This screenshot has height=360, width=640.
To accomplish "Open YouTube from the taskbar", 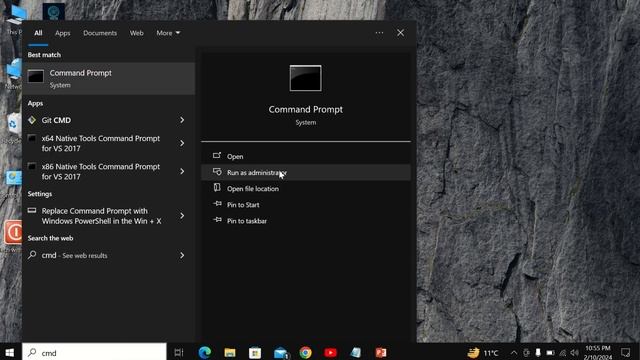I will tap(331, 353).
